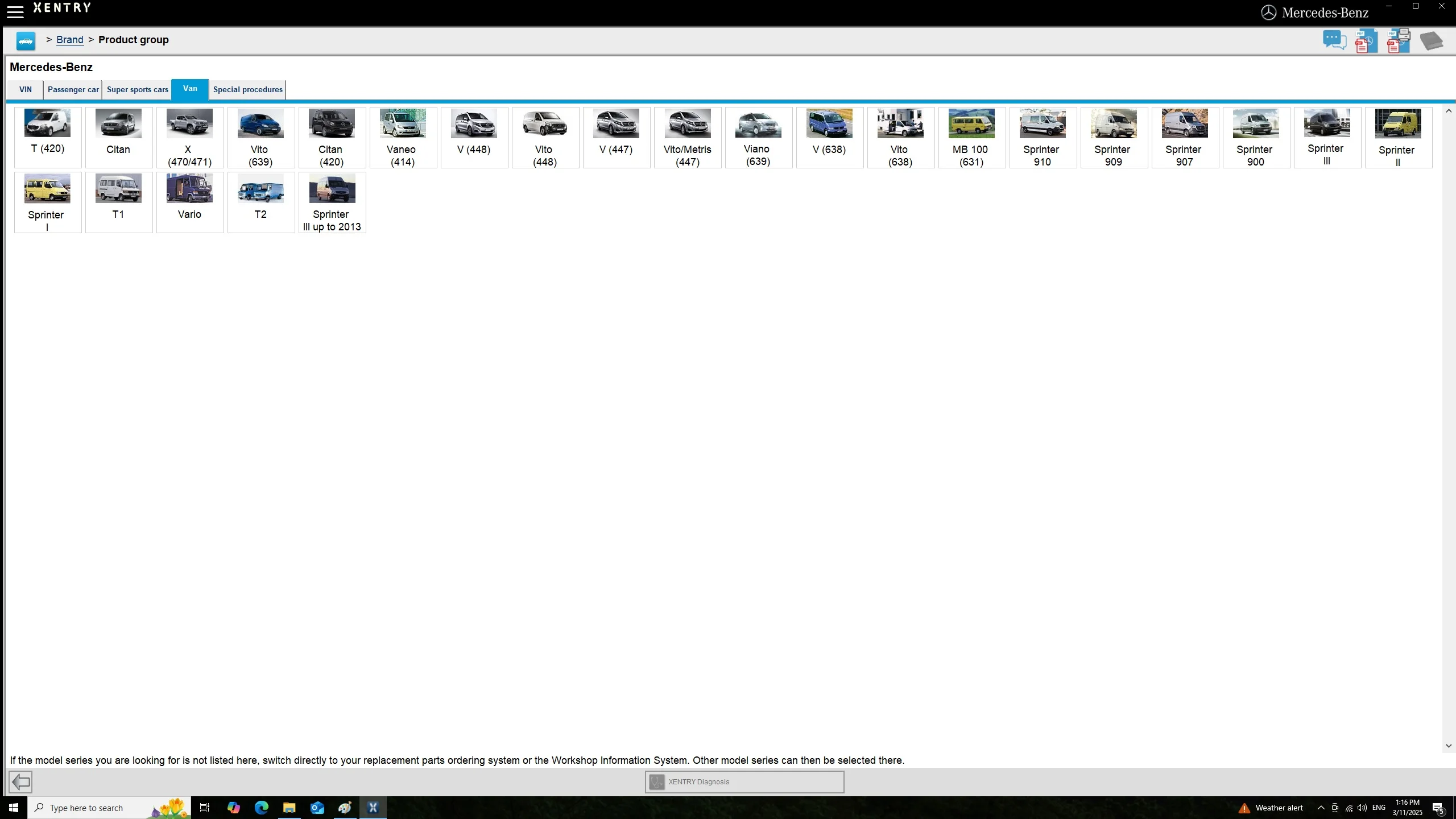
Task: Select the yellow Sprinter I tile
Action: point(48,202)
